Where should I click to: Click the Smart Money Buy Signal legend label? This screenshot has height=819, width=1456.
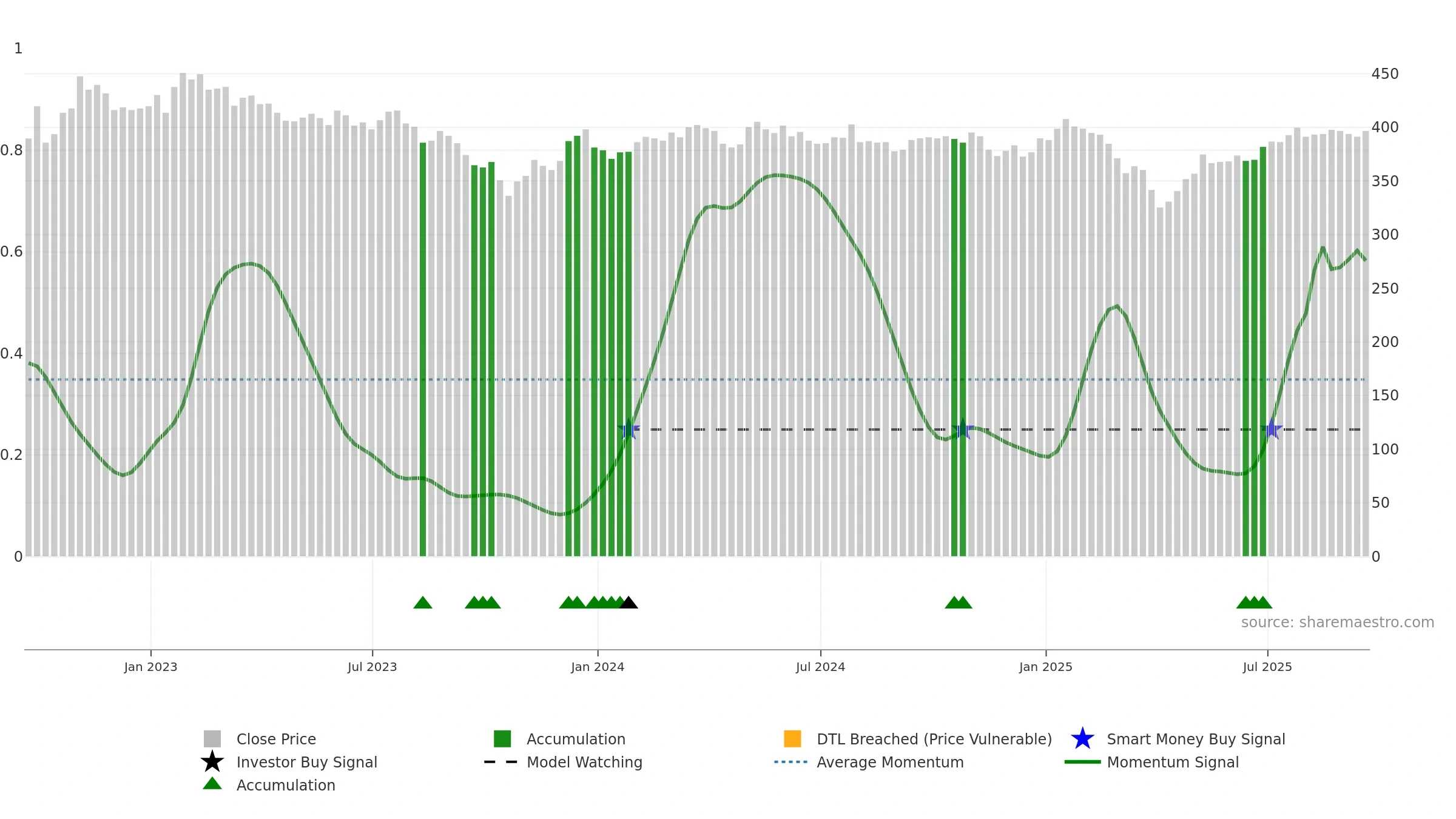click(1196, 739)
